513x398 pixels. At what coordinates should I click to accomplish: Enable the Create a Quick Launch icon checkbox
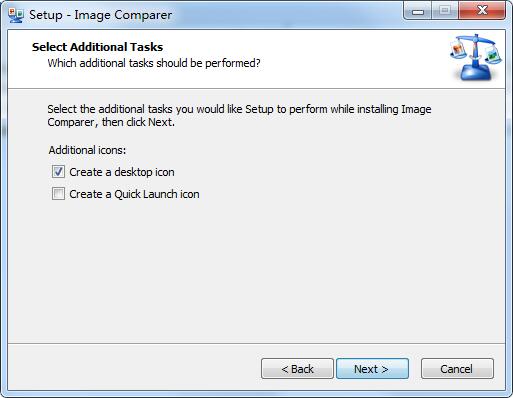coord(58,194)
